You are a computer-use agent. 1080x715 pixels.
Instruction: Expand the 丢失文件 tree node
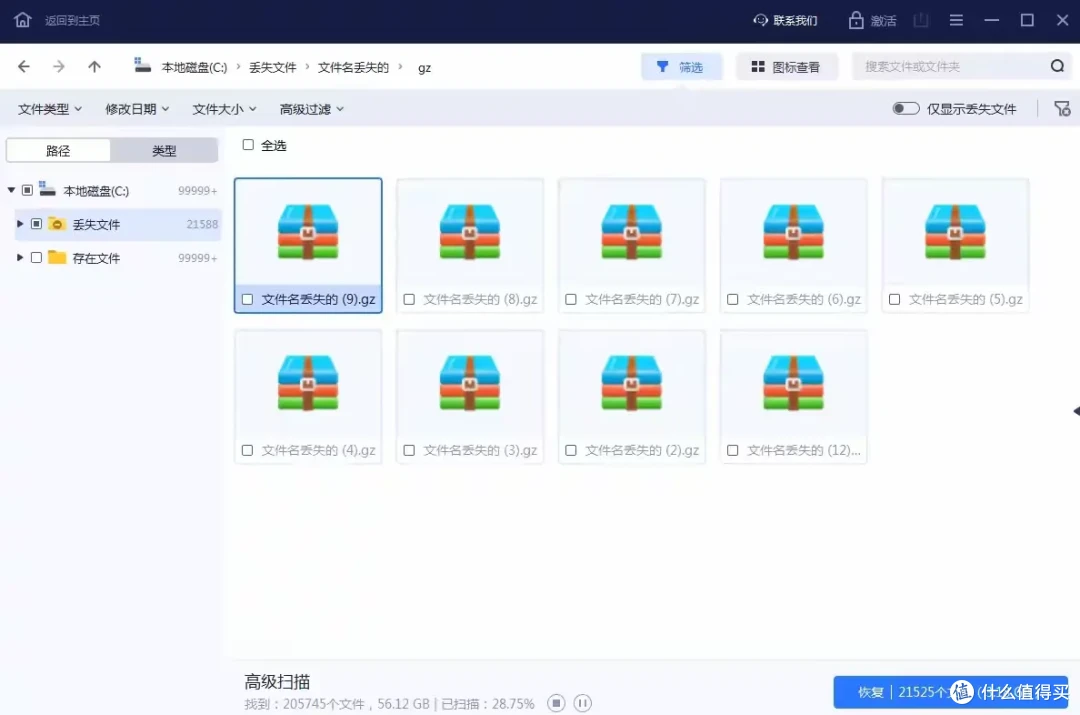click(x=20, y=224)
